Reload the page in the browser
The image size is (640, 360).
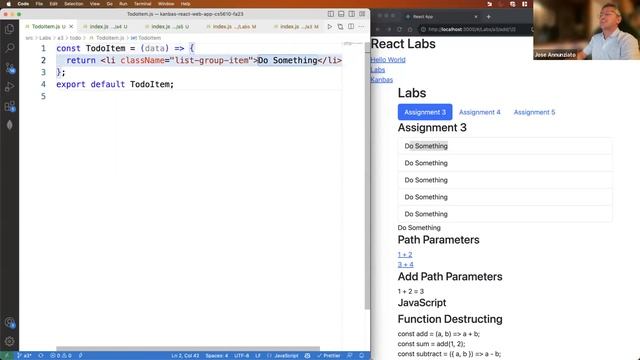(399, 29)
